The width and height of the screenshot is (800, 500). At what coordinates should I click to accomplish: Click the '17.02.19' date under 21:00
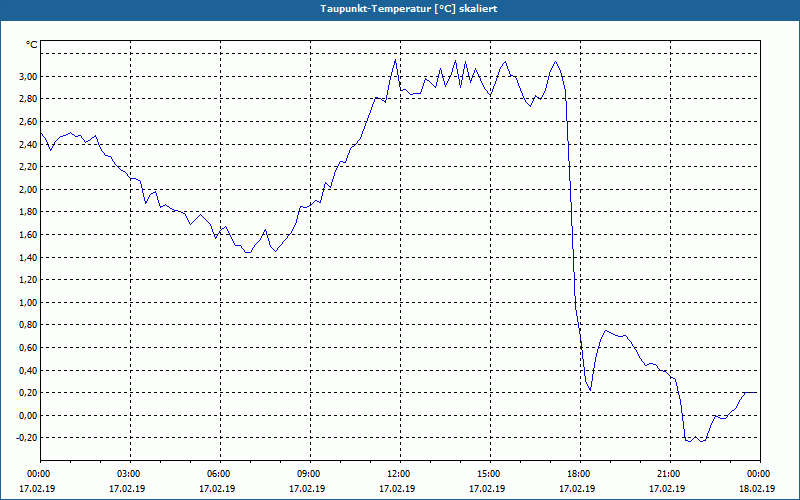pyautogui.click(x=667, y=489)
